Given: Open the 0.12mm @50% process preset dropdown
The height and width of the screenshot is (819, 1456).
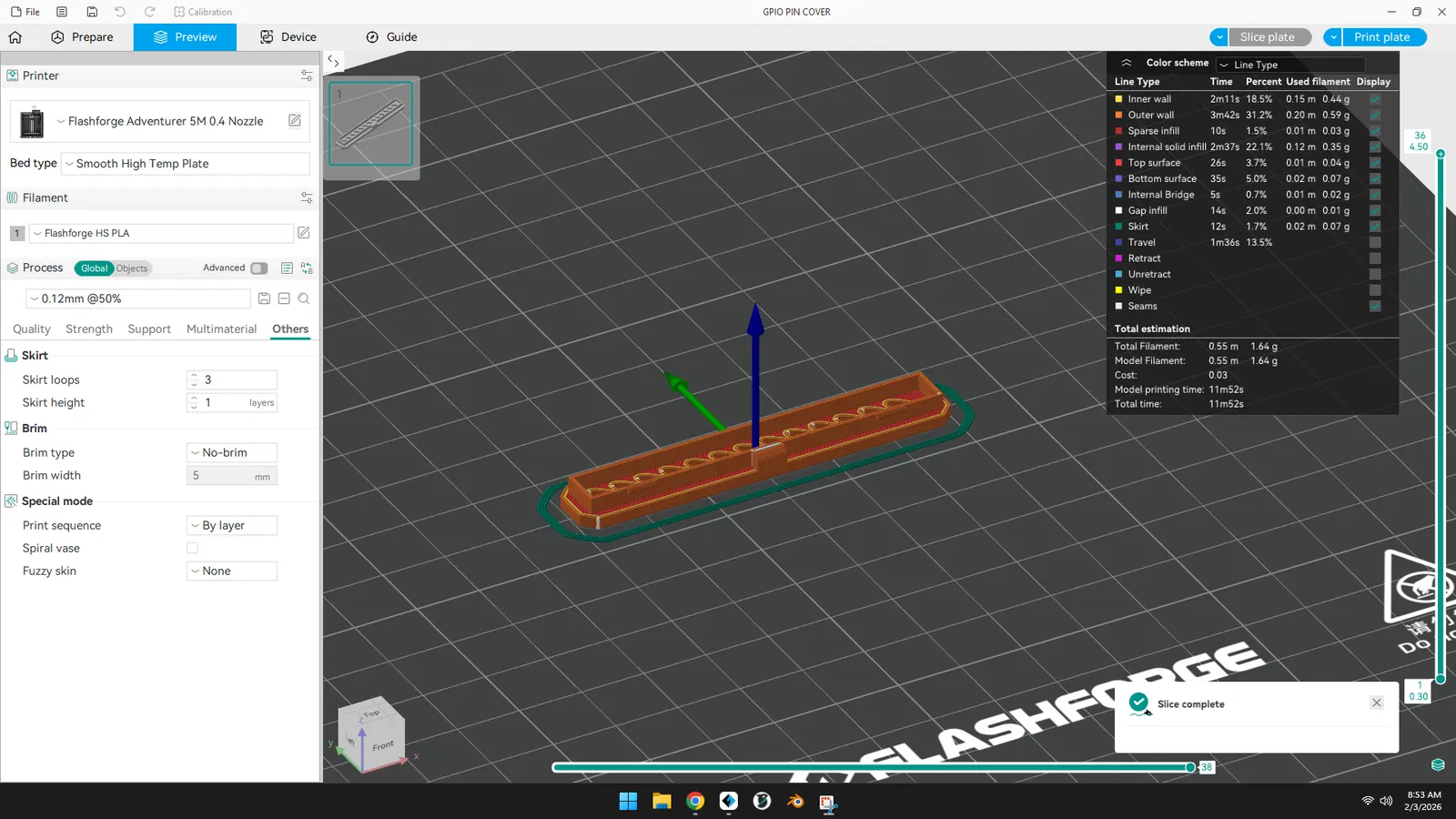Looking at the screenshot, I should [x=138, y=298].
